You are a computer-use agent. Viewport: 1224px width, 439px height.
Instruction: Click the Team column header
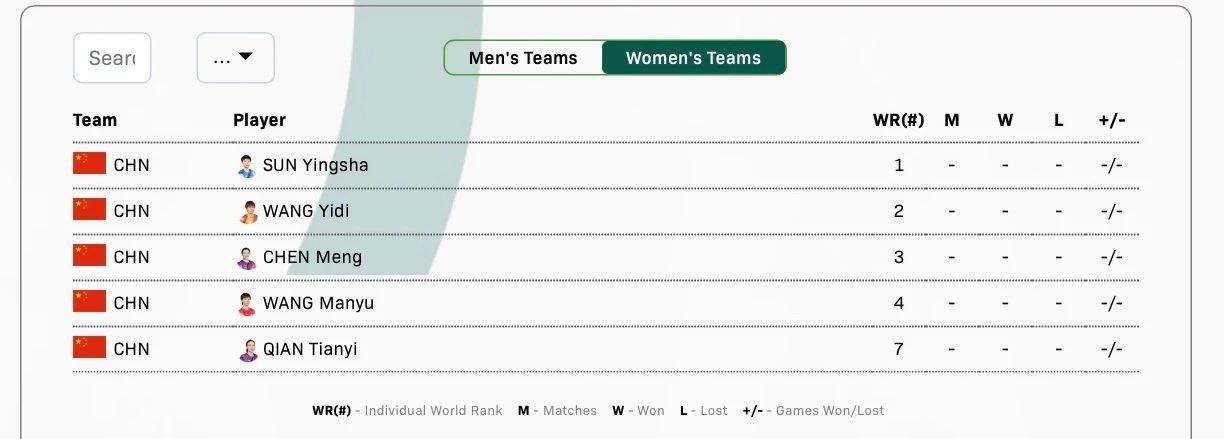tap(95, 120)
